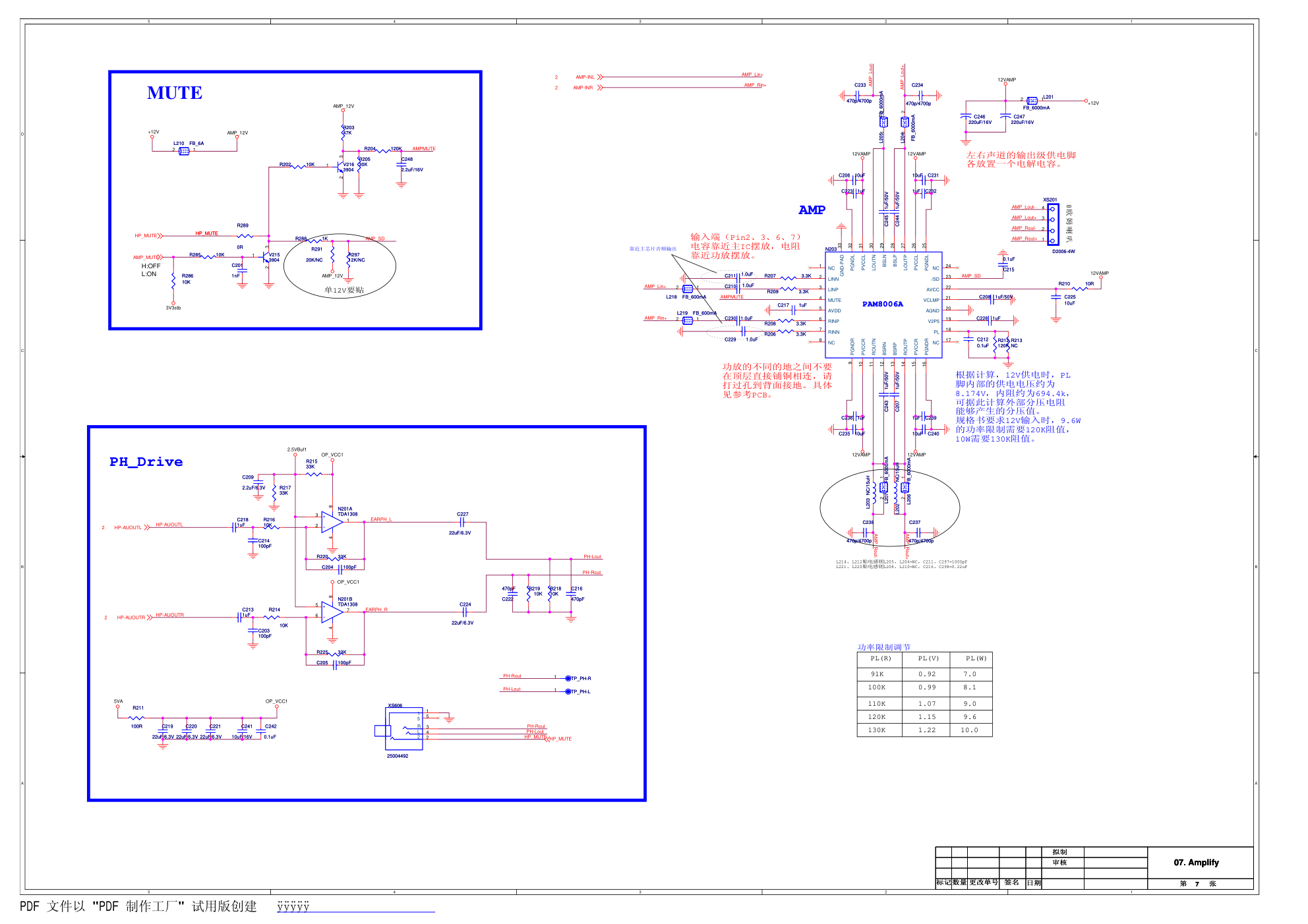
Task: Click the N201A op-amp triangle
Action: (x=332, y=522)
